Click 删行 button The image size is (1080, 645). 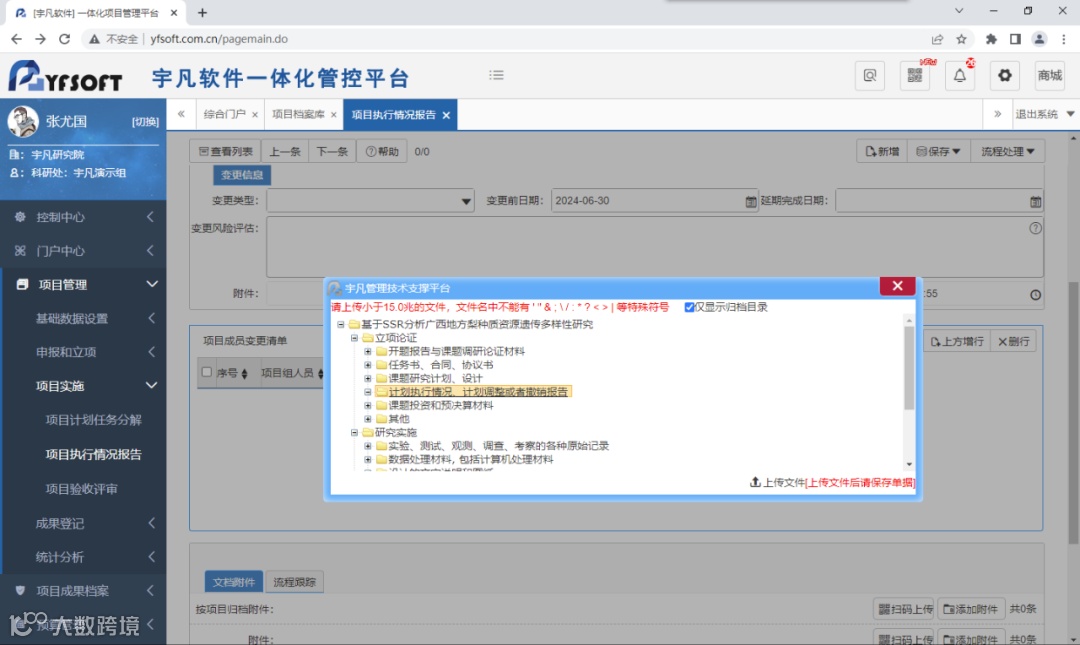click(x=1013, y=341)
